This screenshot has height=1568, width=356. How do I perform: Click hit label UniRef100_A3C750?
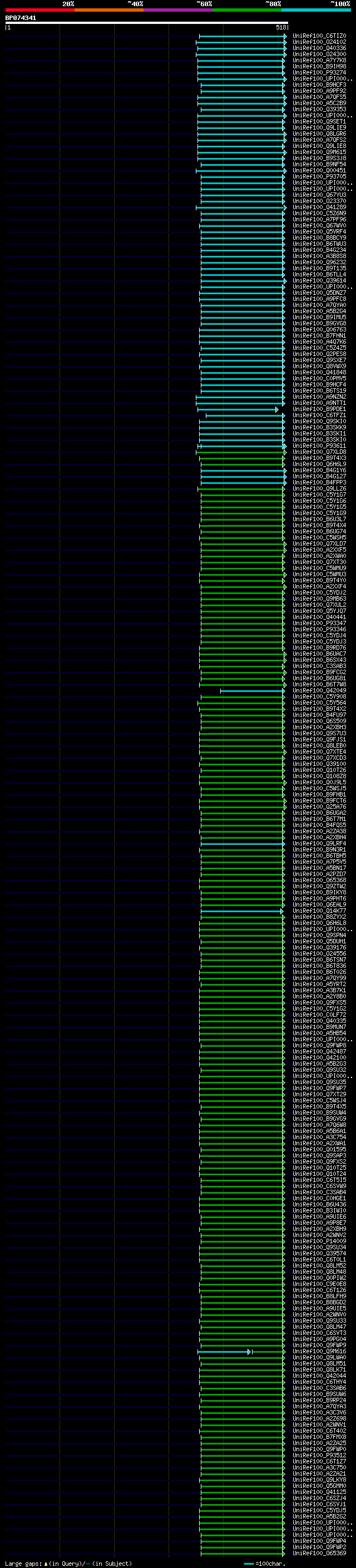[319, 1468]
